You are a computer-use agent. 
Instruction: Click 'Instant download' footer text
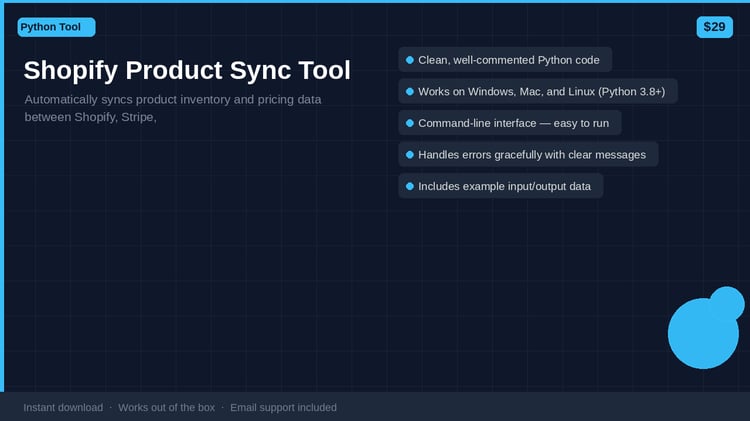pyautogui.click(x=63, y=408)
